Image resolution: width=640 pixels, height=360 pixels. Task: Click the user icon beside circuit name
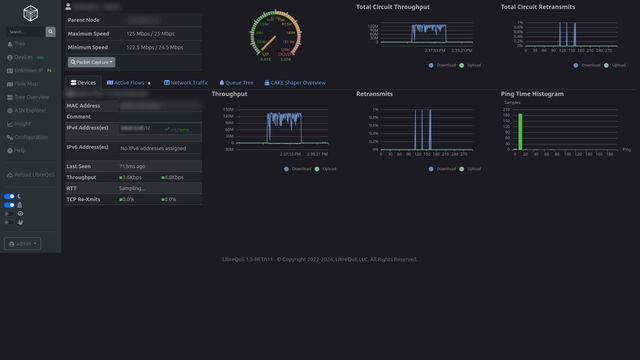[x=68, y=6]
